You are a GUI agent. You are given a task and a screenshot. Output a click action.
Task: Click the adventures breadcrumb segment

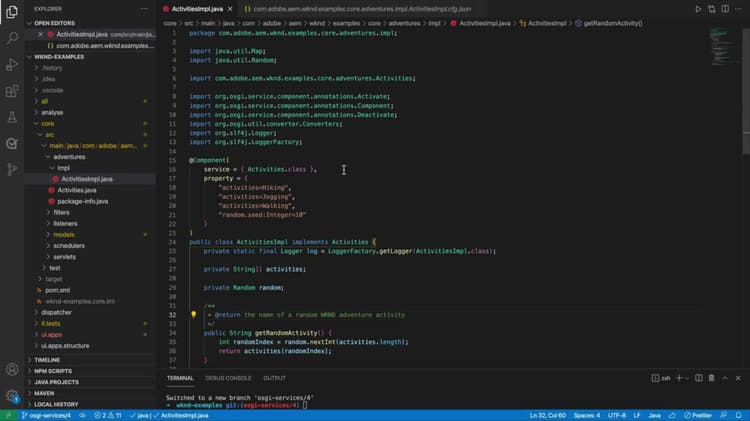pyautogui.click(x=404, y=23)
